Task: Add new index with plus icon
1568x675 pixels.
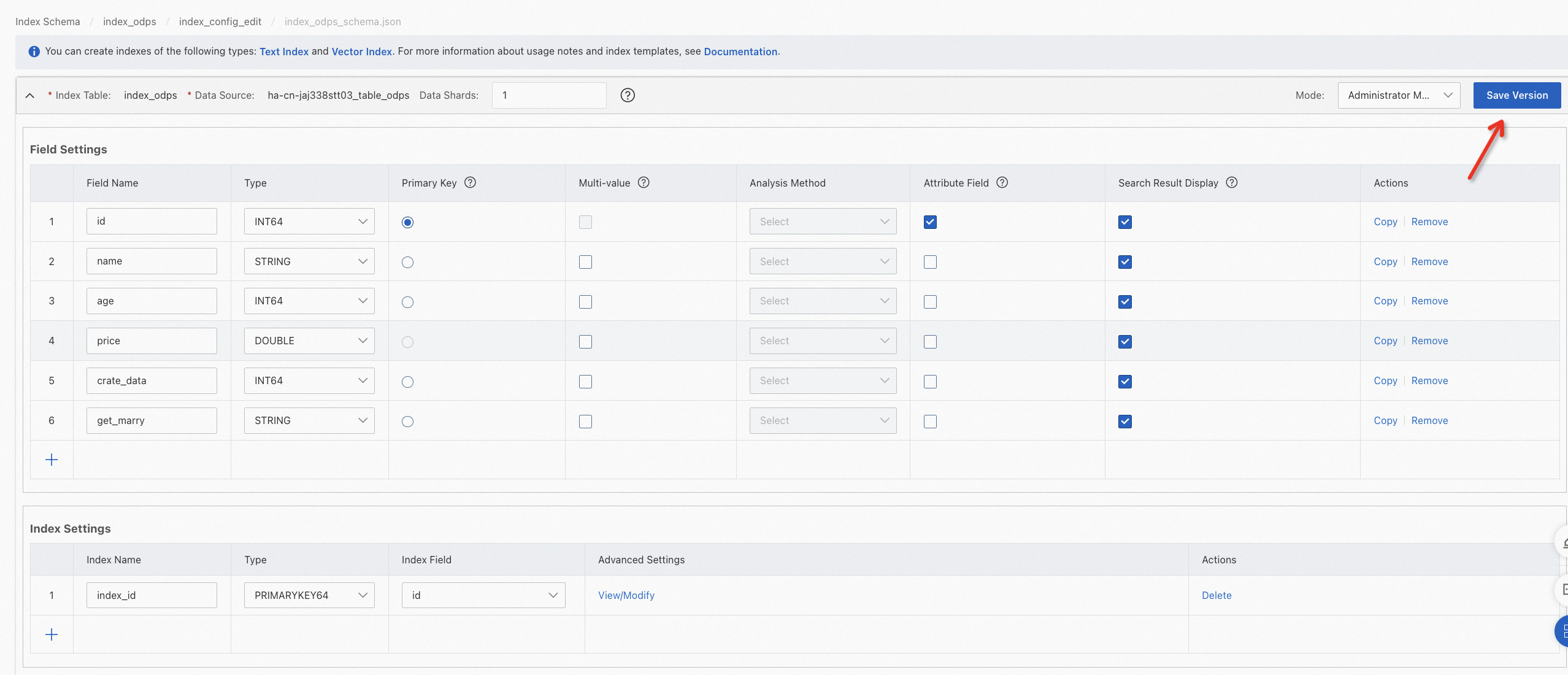Action: 52,634
